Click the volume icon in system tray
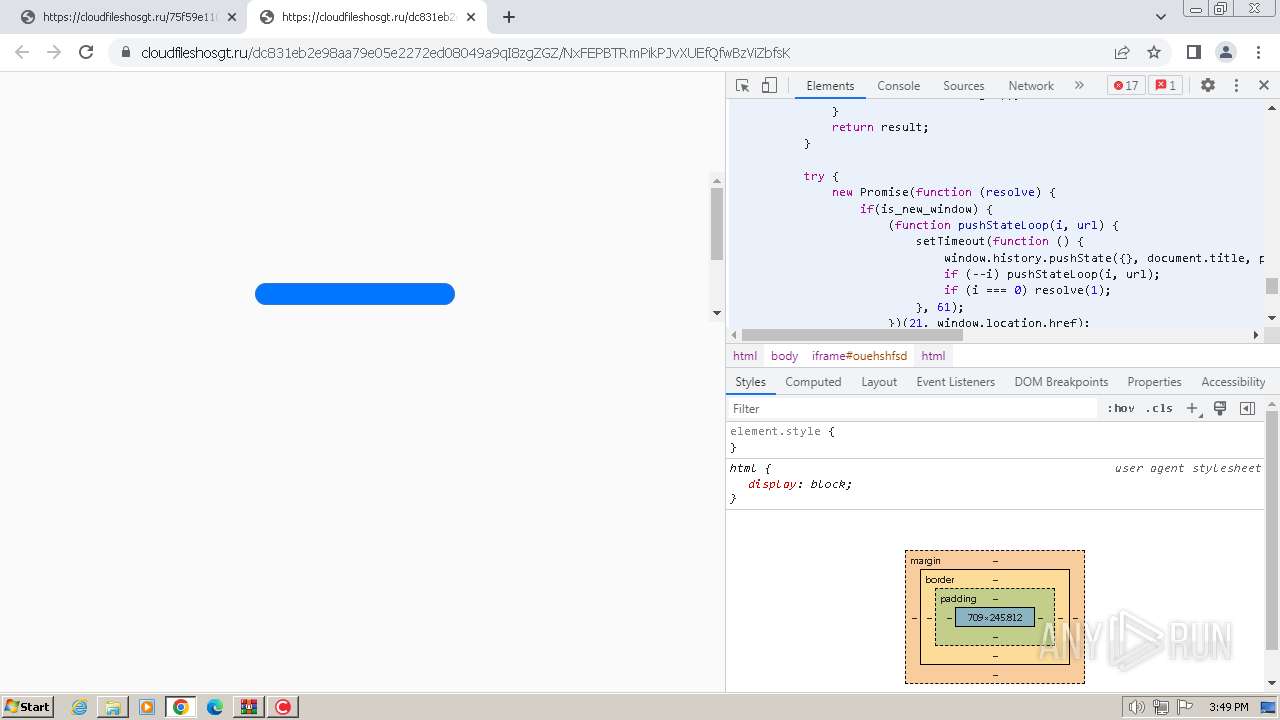1280x720 pixels. tap(1136, 707)
